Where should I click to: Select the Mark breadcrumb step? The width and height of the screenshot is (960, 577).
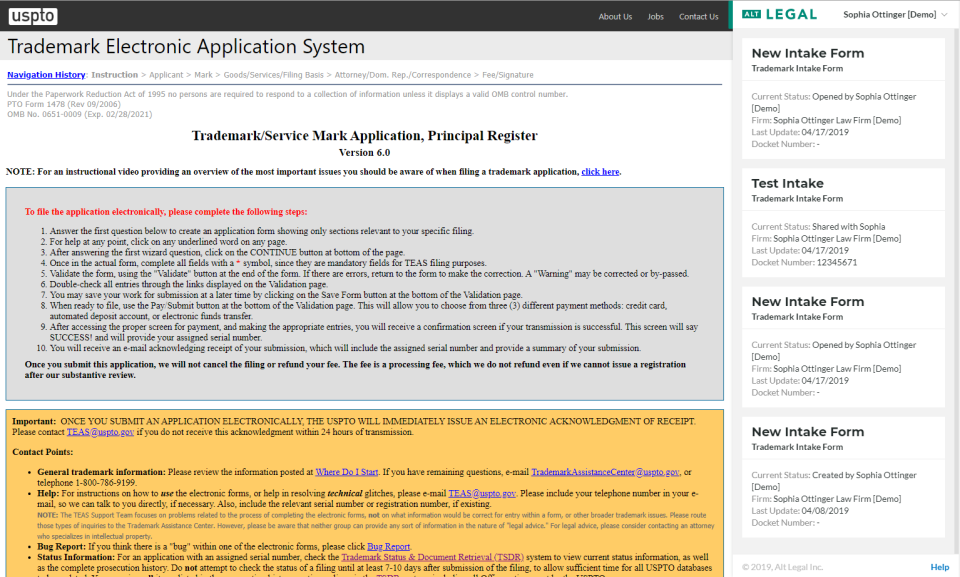tap(203, 75)
